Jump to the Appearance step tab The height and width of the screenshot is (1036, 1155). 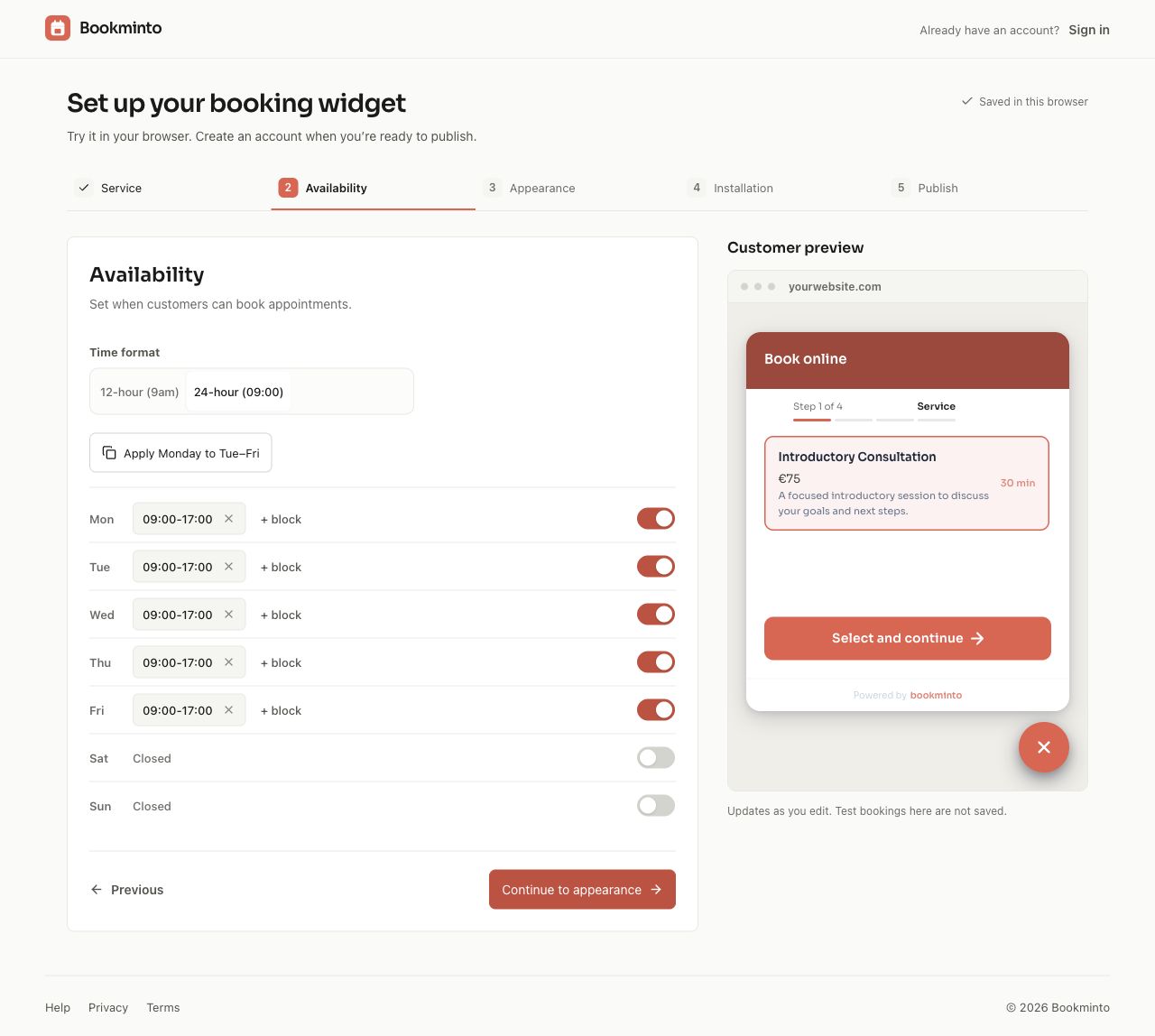pyautogui.click(x=577, y=188)
